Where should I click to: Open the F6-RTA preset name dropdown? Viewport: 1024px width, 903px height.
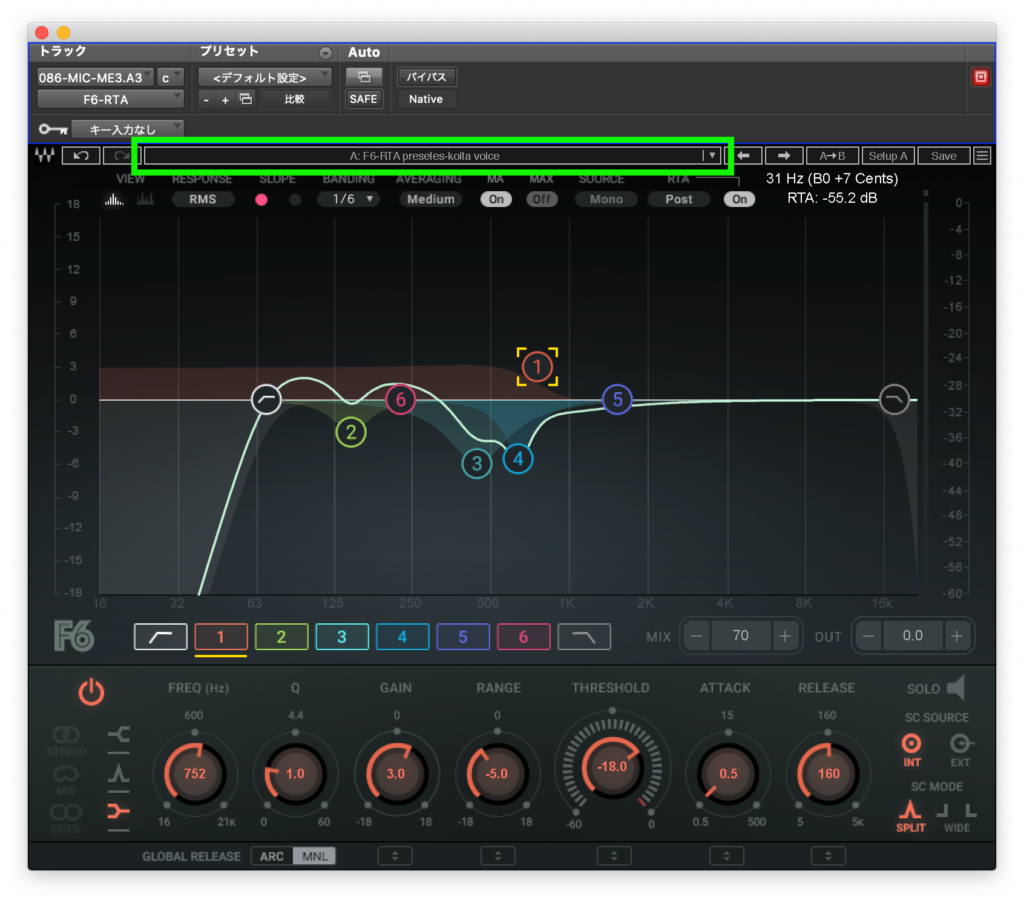[x=710, y=156]
